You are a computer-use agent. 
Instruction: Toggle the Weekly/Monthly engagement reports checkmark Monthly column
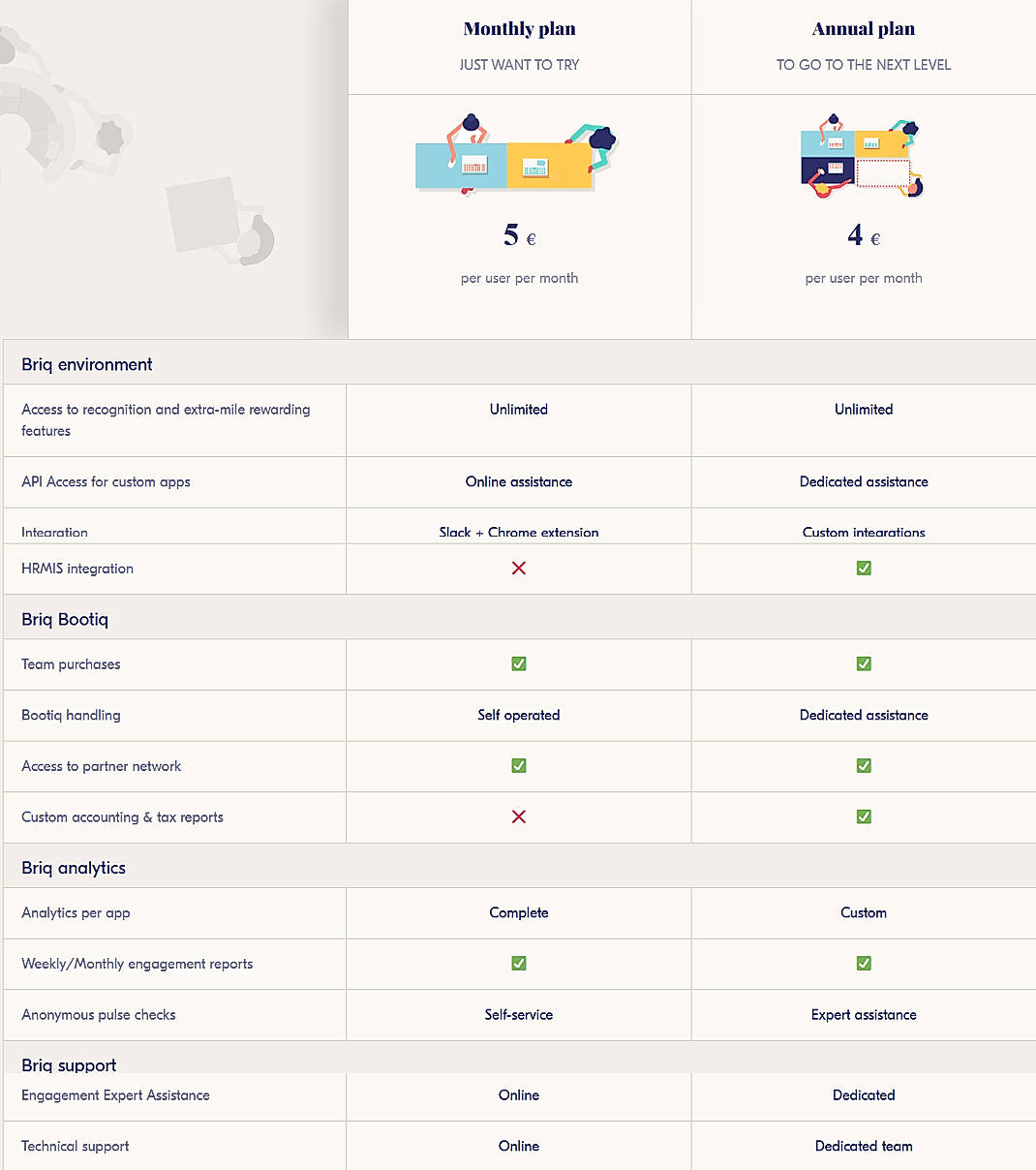click(518, 963)
